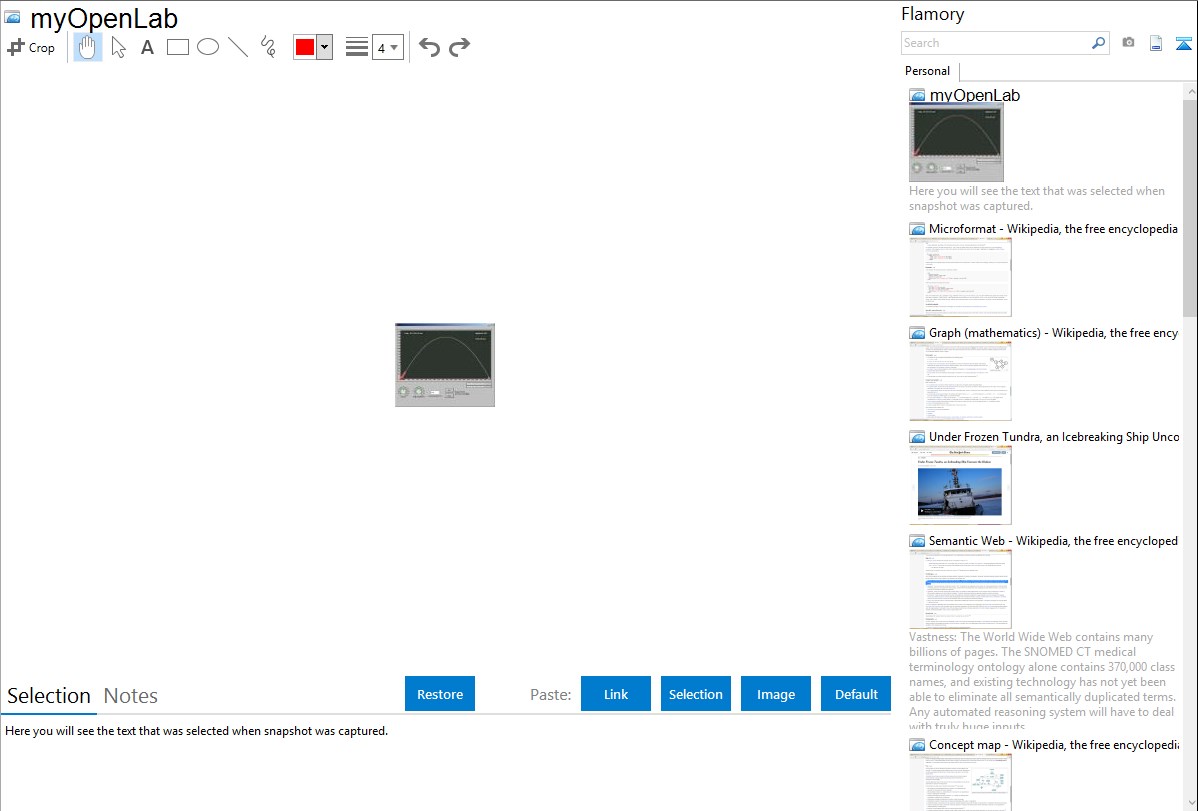Viewport: 1198px width, 811px height.
Task: Click the red color swatch
Action: [305, 47]
